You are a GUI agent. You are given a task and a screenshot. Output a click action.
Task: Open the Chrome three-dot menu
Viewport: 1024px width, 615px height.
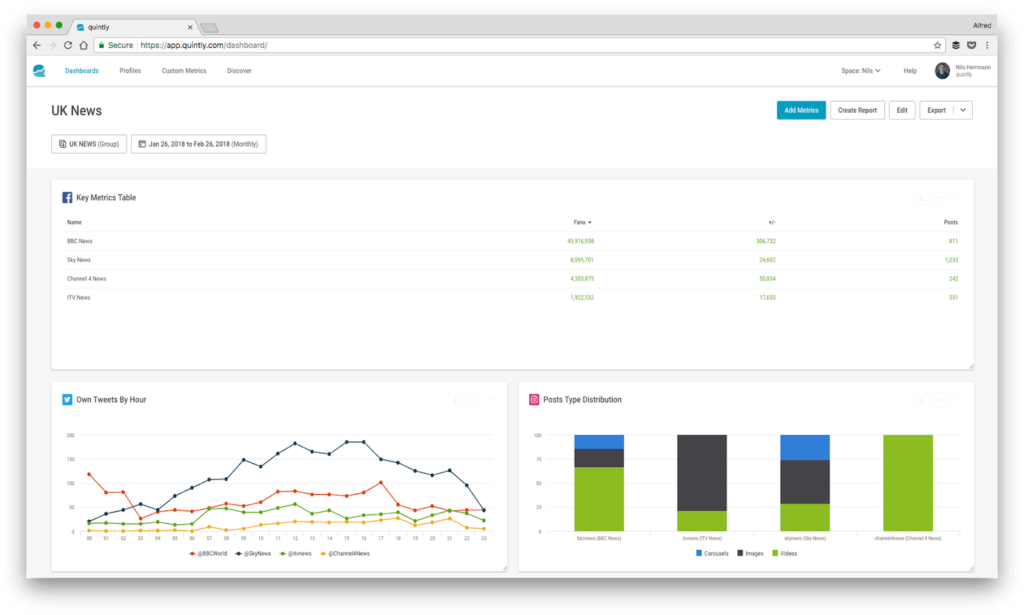pyautogui.click(x=987, y=45)
